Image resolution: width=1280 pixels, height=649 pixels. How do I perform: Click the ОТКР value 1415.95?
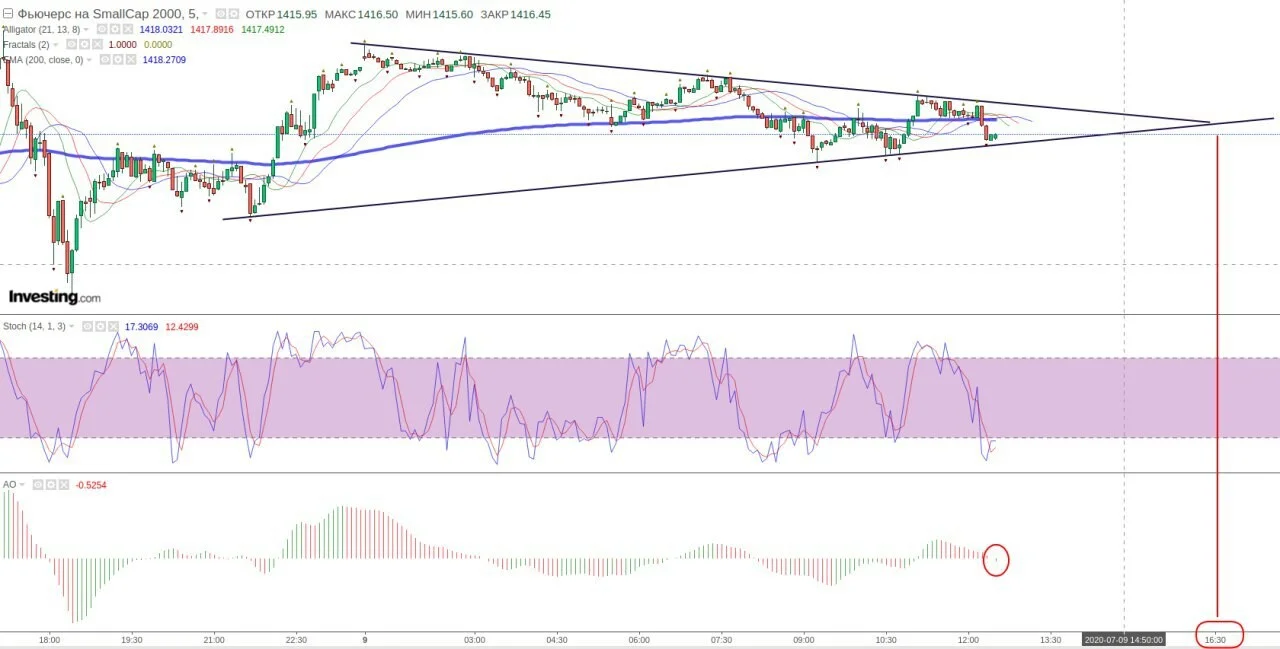(x=297, y=15)
